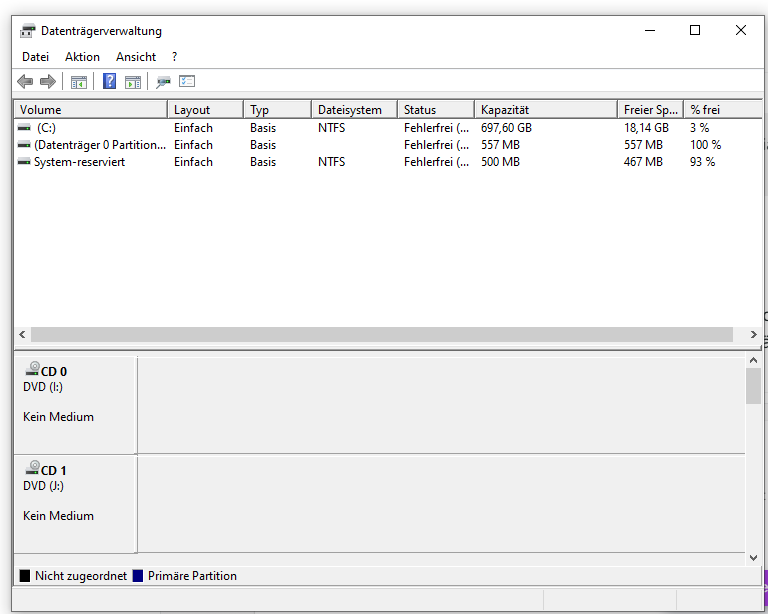Click the 500 MB capacity cell
768x614 pixels.
[x=500, y=162]
